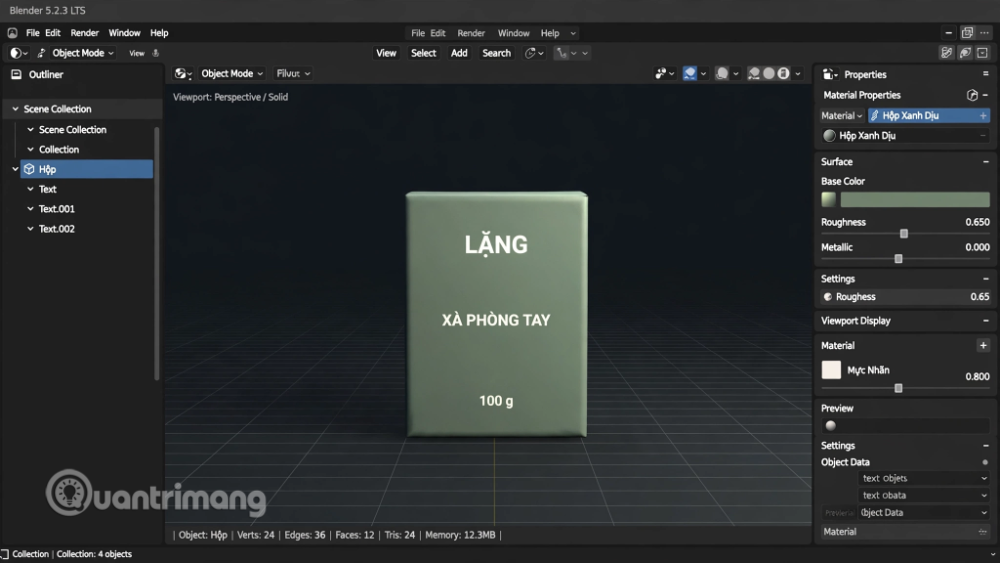Add new material with plus beside Hộp Xanh Dịu
Image resolution: width=1000 pixels, height=563 pixels.
(983, 115)
